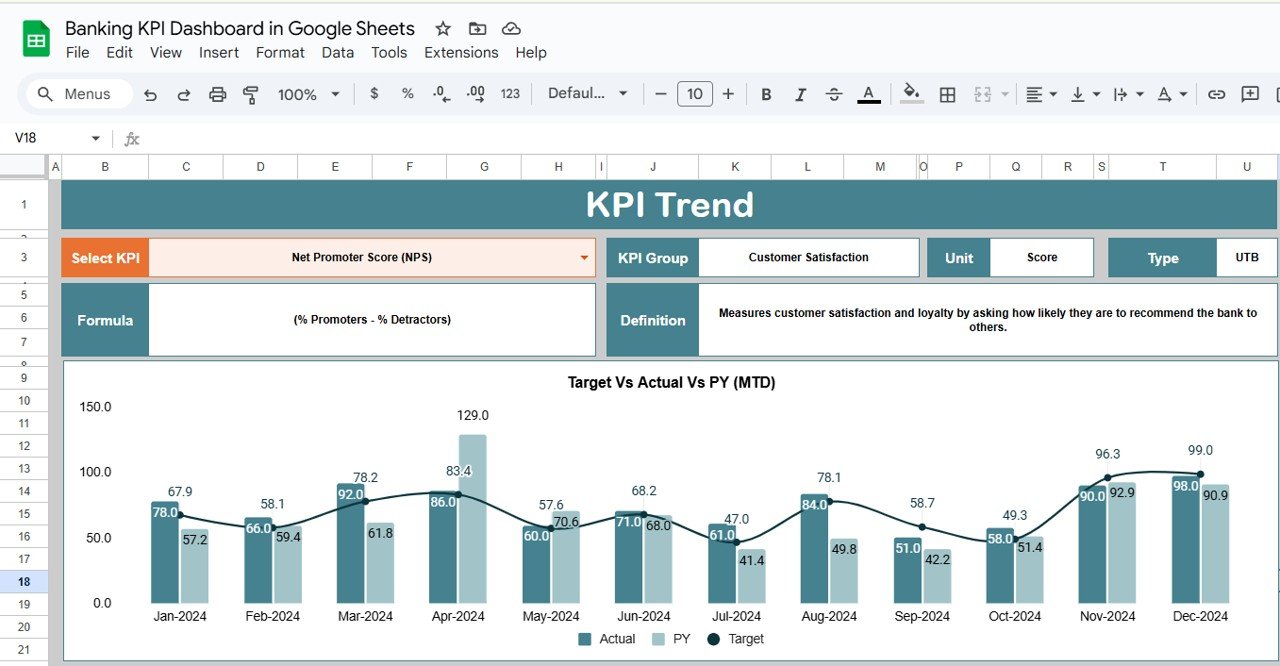Increase decimal places icon
Screen dimensions: 1280x666
coord(476,93)
